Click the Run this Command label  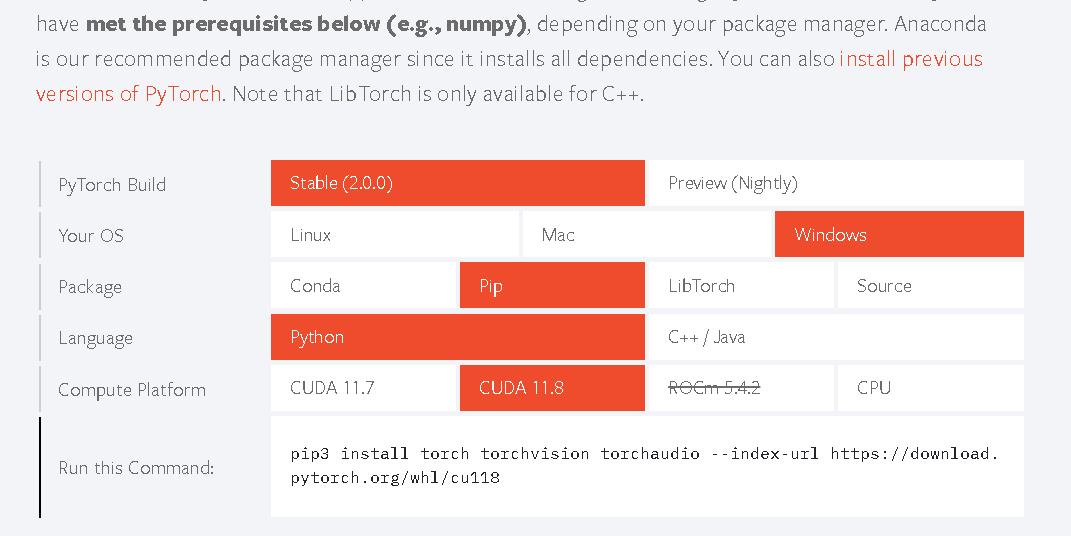pyautogui.click(x=136, y=468)
